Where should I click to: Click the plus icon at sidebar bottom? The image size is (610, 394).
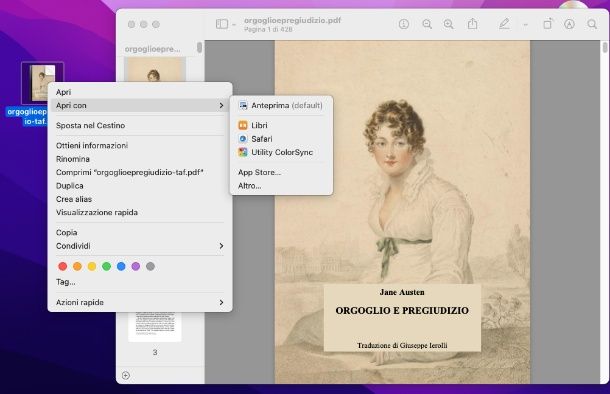tap(126, 375)
